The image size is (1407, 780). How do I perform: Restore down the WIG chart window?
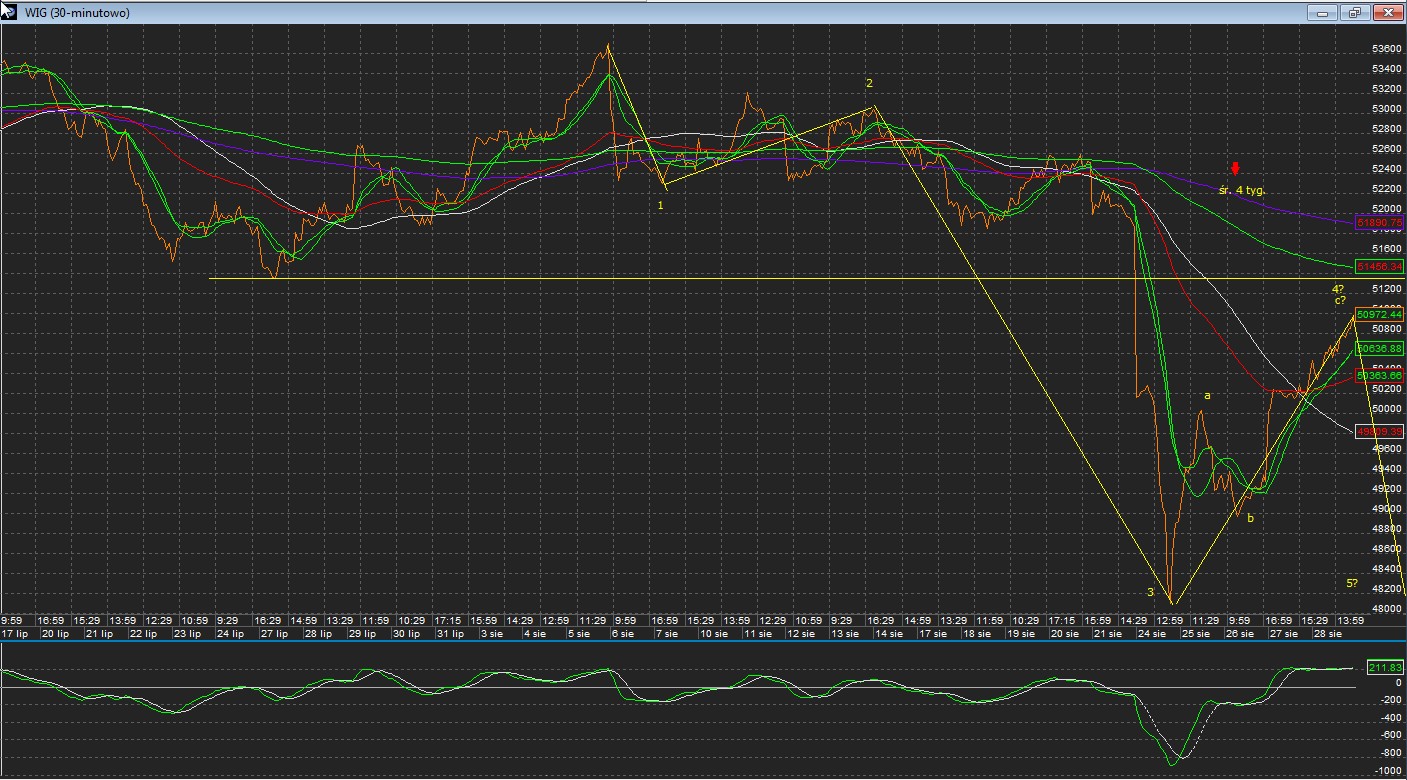(x=1355, y=13)
